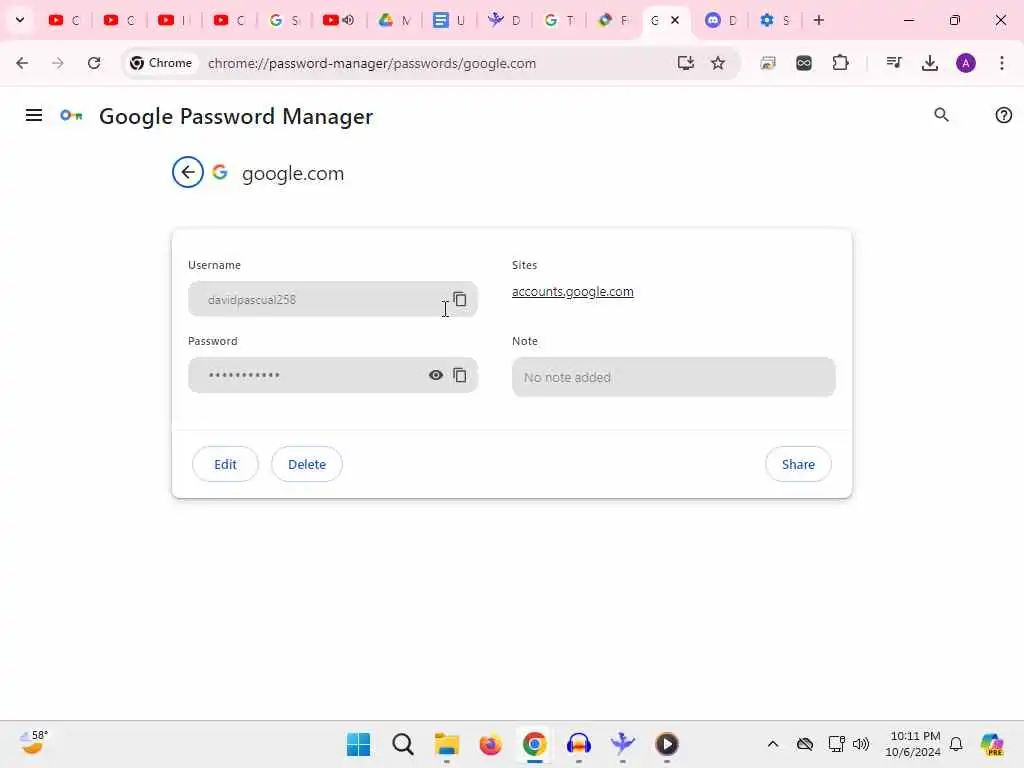
Task: Switch to the Settings tab
Action: point(775,20)
